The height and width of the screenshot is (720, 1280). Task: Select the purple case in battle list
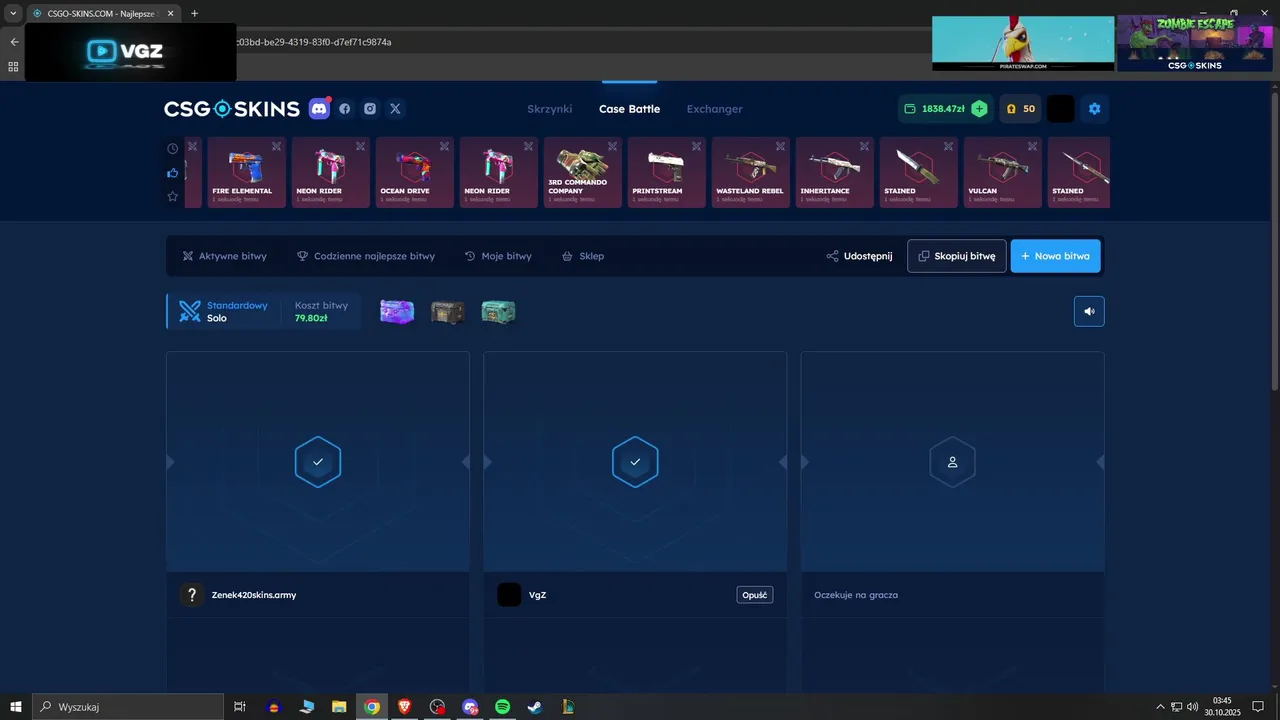click(x=397, y=311)
